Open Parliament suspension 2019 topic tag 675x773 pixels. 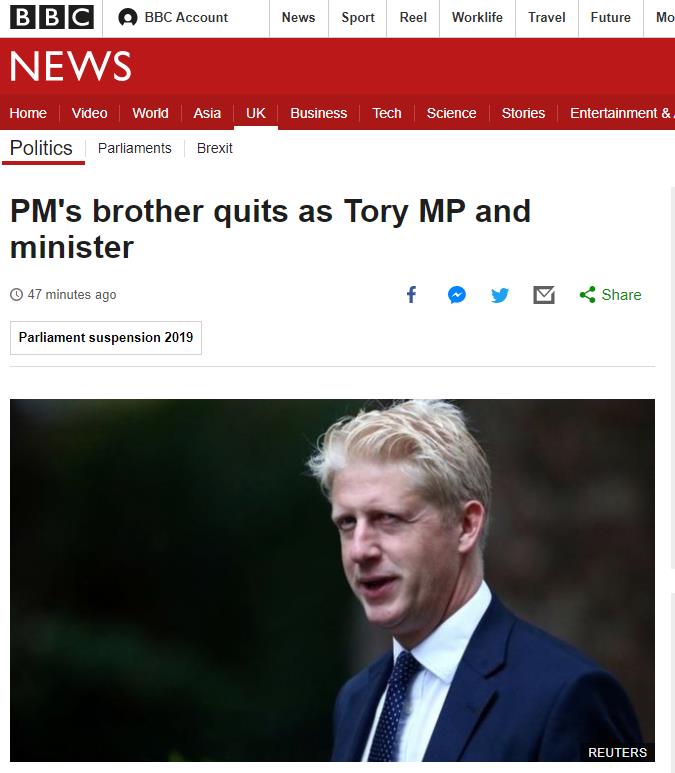(106, 338)
